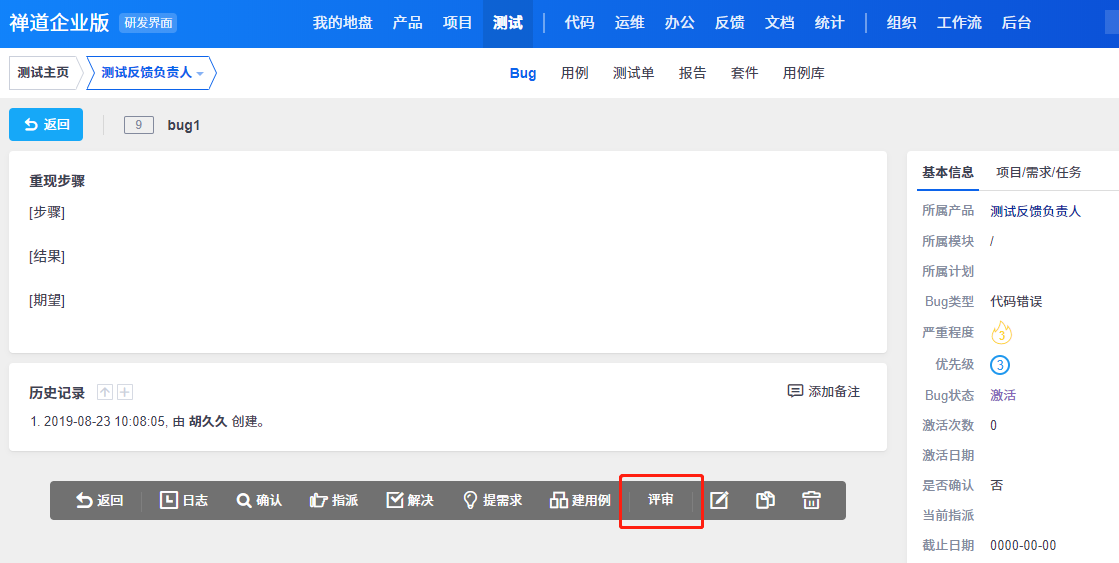Open 组织 in top navigation
The image size is (1119, 563).
901,23
